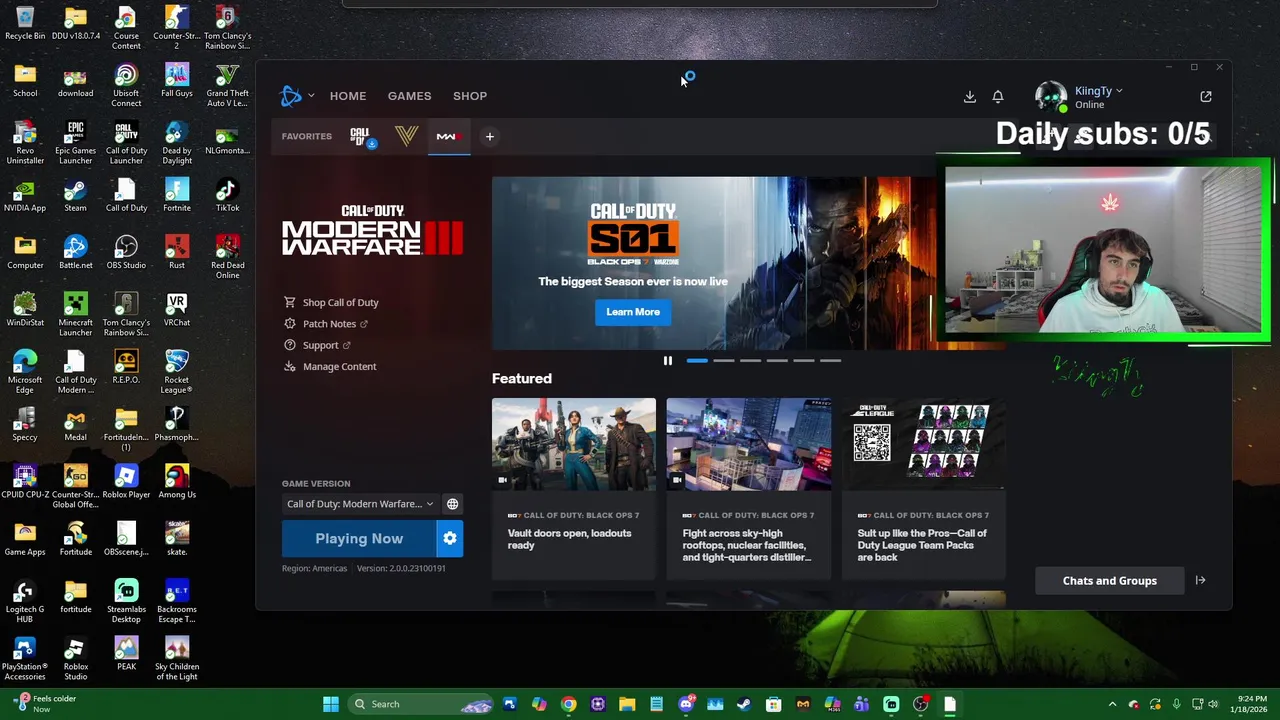1280x720 pixels.
Task: Click Manage Content
Action: (x=330, y=366)
